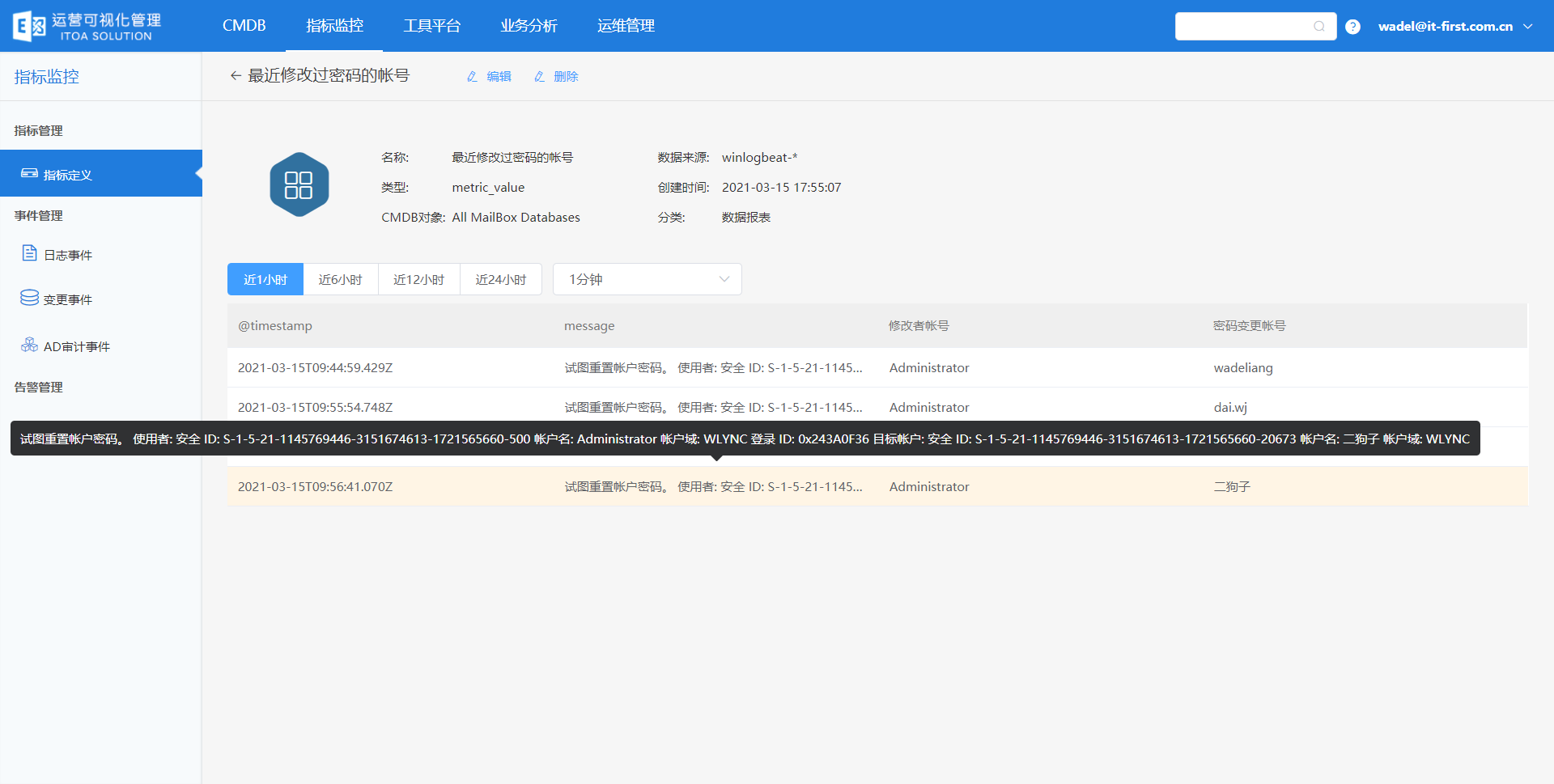Expand the user account dropdown arrow
The image size is (1554, 784).
[x=1528, y=27]
